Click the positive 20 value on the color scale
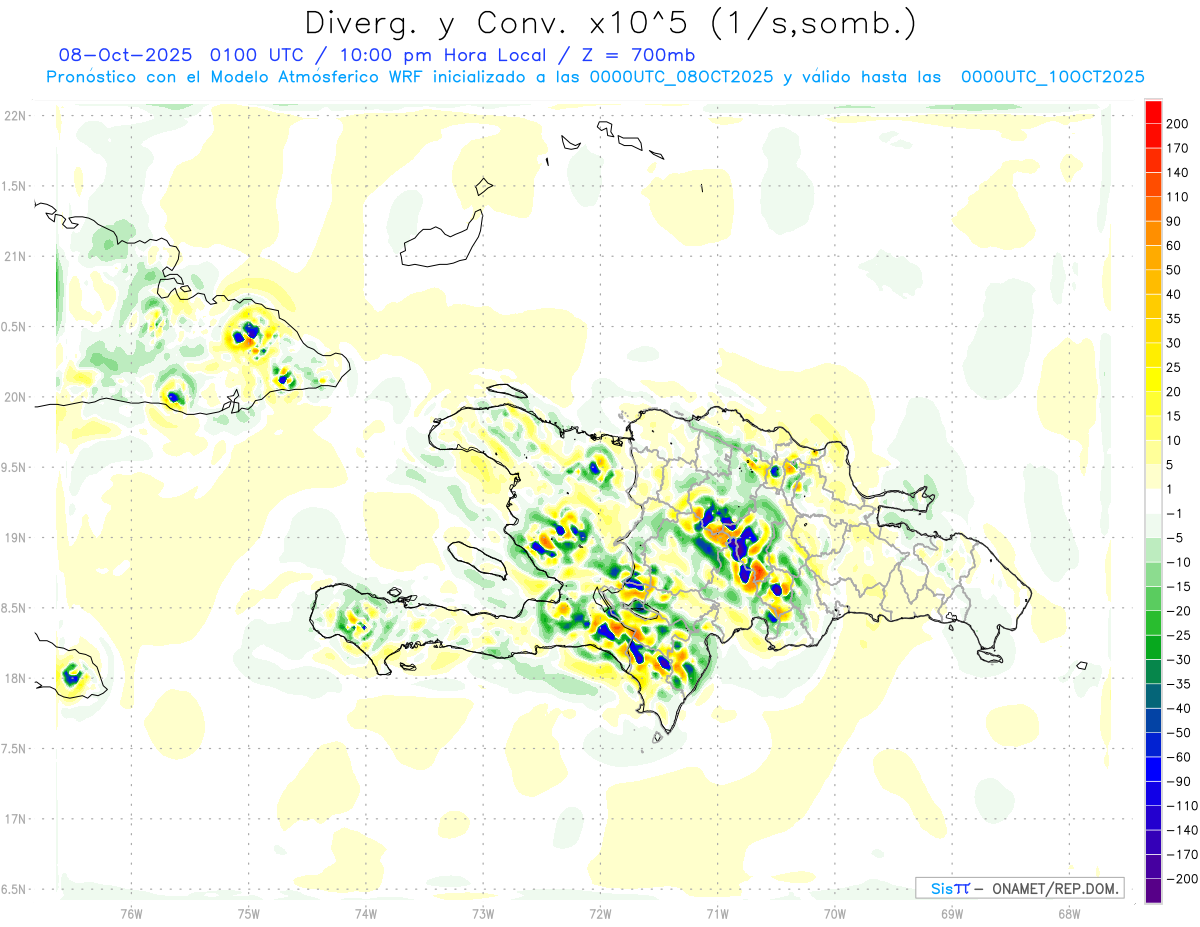Image resolution: width=1200 pixels, height=927 pixels. pyautogui.click(x=1175, y=391)
